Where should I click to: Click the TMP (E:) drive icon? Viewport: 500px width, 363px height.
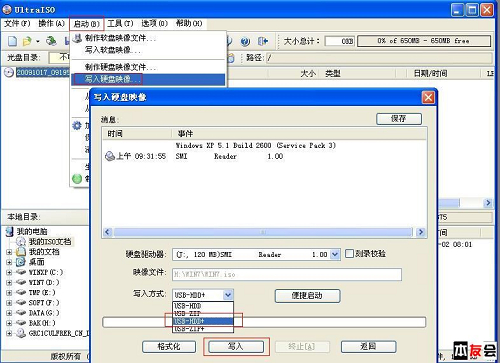pos(21,292)
